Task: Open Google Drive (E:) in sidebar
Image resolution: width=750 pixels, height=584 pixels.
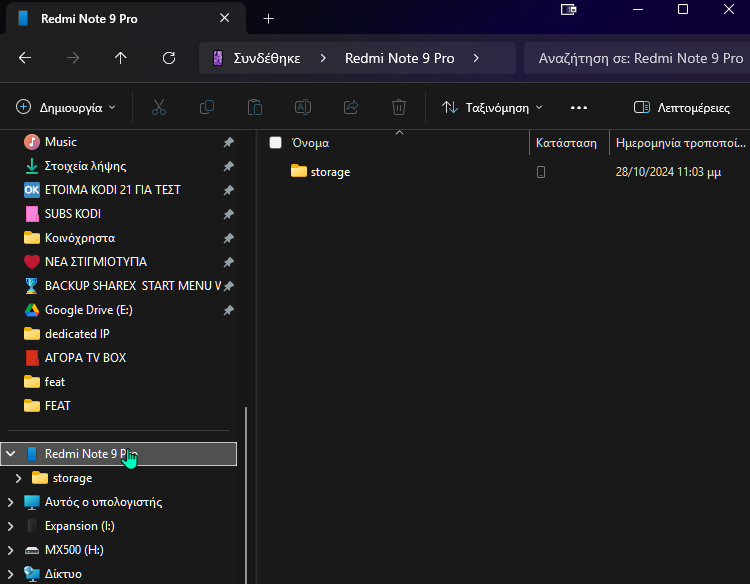Action: click(x=88, y=310)
